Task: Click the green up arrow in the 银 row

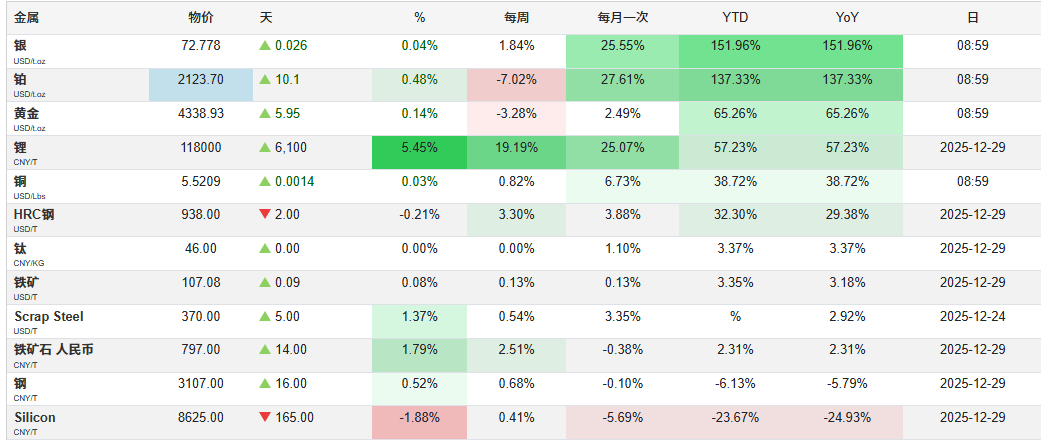Action: coord(265,46)
